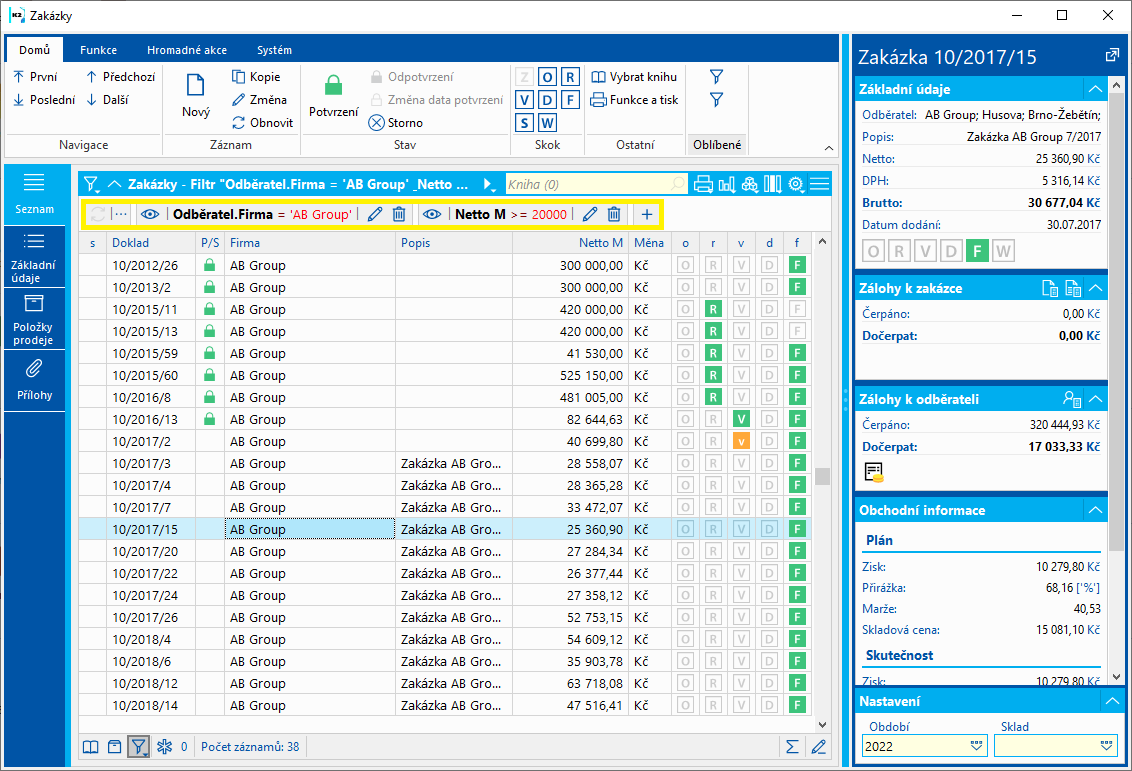Click the print icon in the list header
1132x771 pixels.
coord(703,184)
